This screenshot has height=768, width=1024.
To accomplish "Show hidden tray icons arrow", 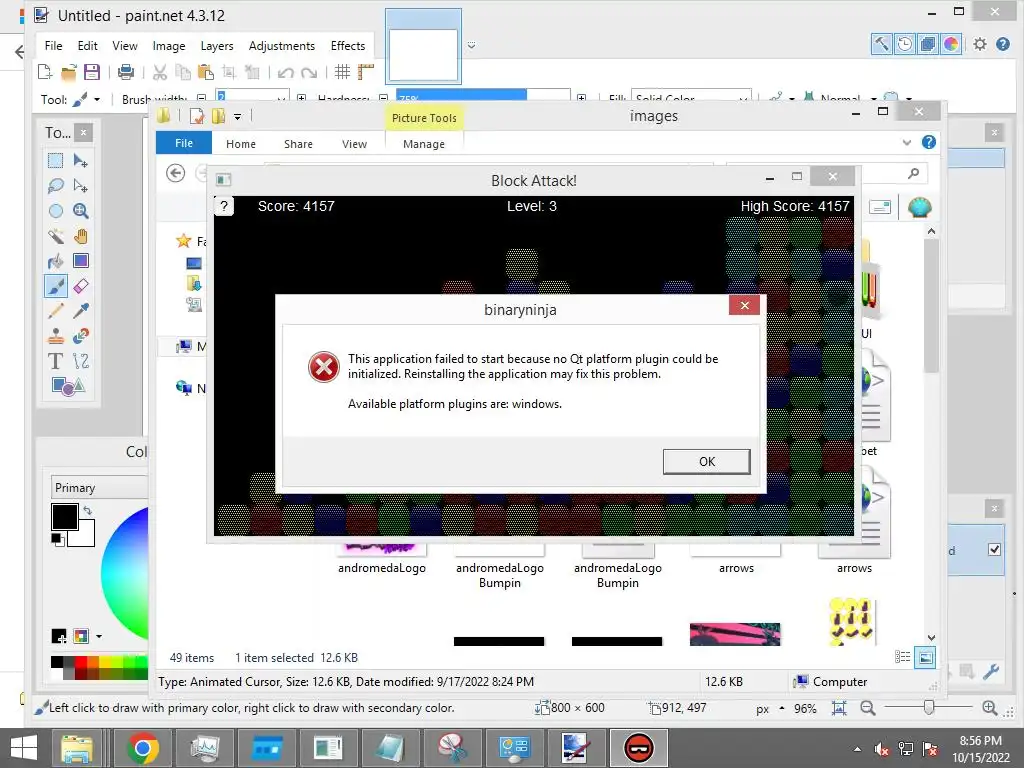I will pyautogui.click(x=857, y=749).
